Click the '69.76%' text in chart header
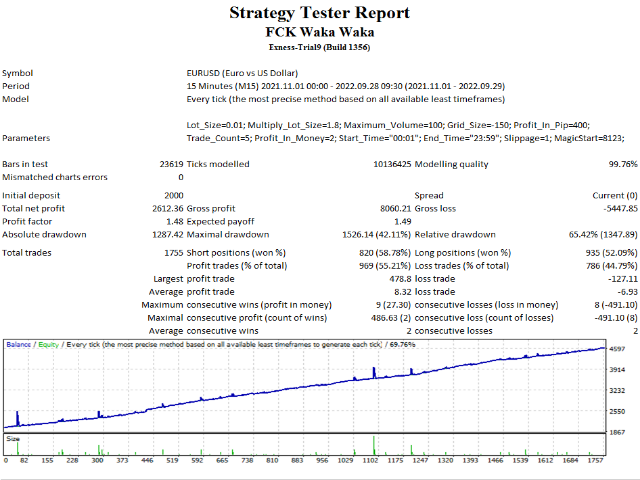This screenshot has width=640, height=480. click(x=402, y=345)
